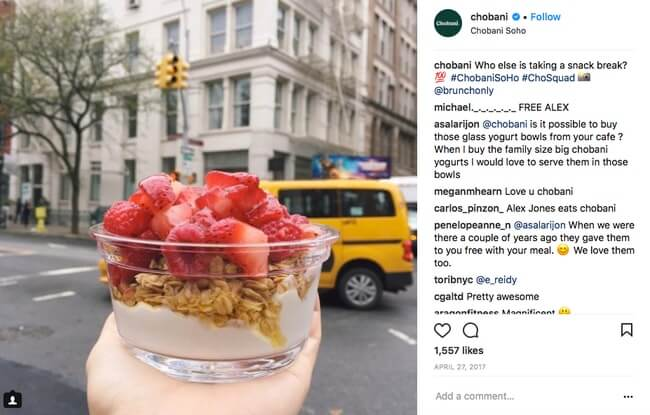Click the comment speech bubble icon
The height and width of the screenshot is (415, 650).
tap(471, 330)
